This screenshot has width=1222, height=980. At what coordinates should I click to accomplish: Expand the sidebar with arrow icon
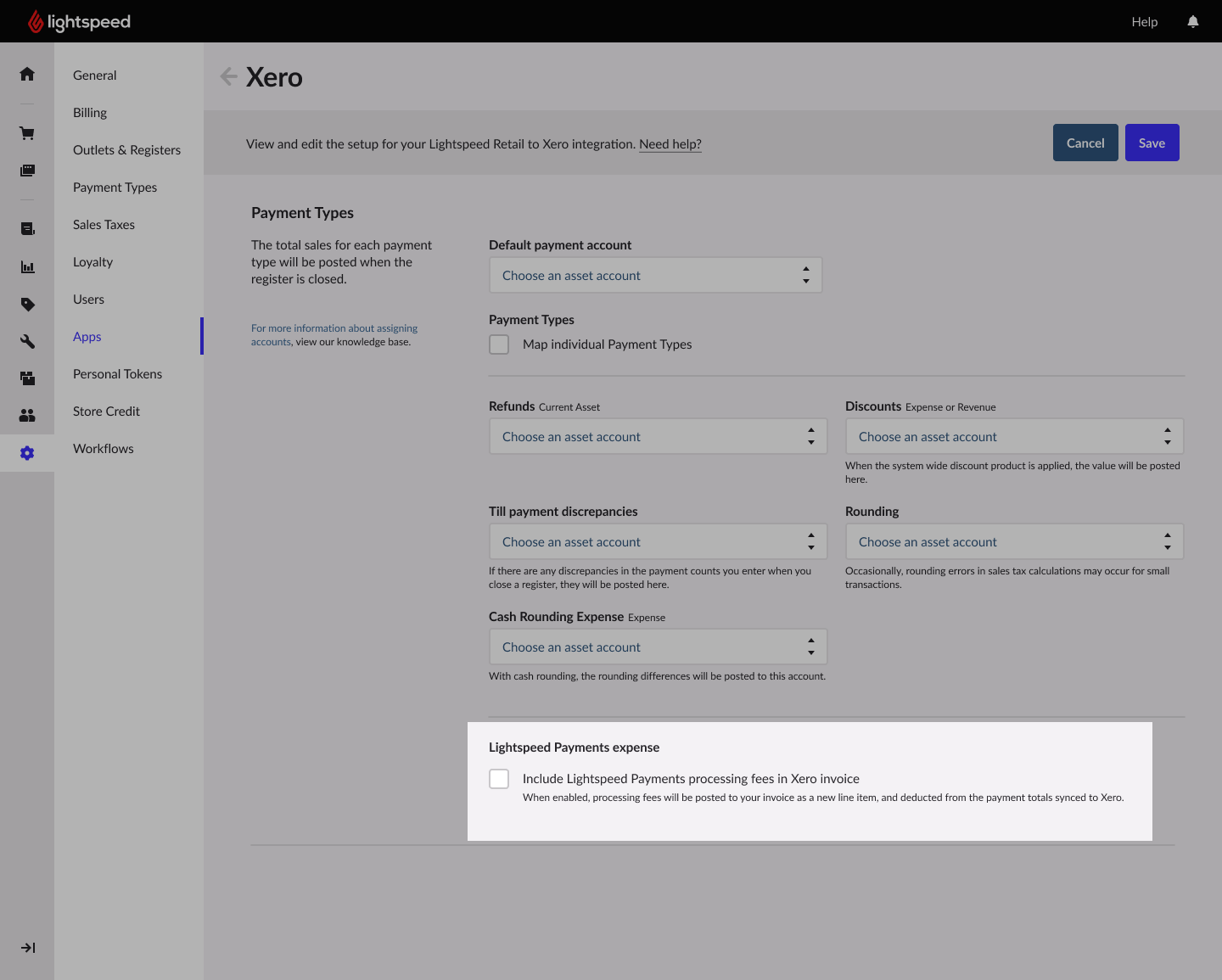point(28,948)
